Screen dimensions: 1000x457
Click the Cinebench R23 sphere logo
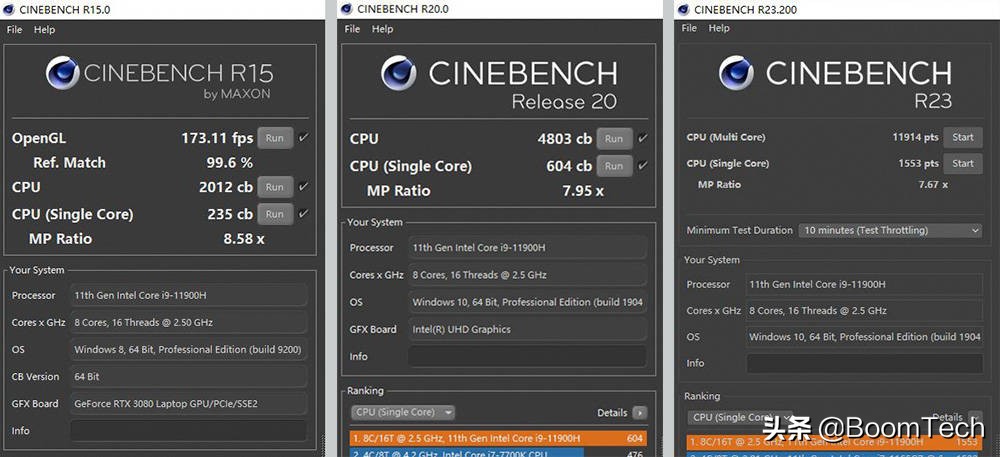click(736, 75)
